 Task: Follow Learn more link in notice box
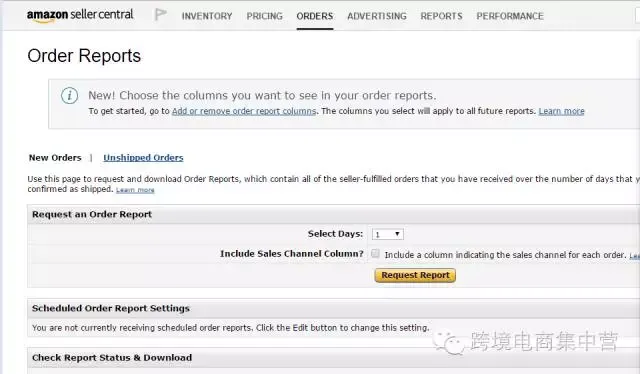click(x=561, y=111)
